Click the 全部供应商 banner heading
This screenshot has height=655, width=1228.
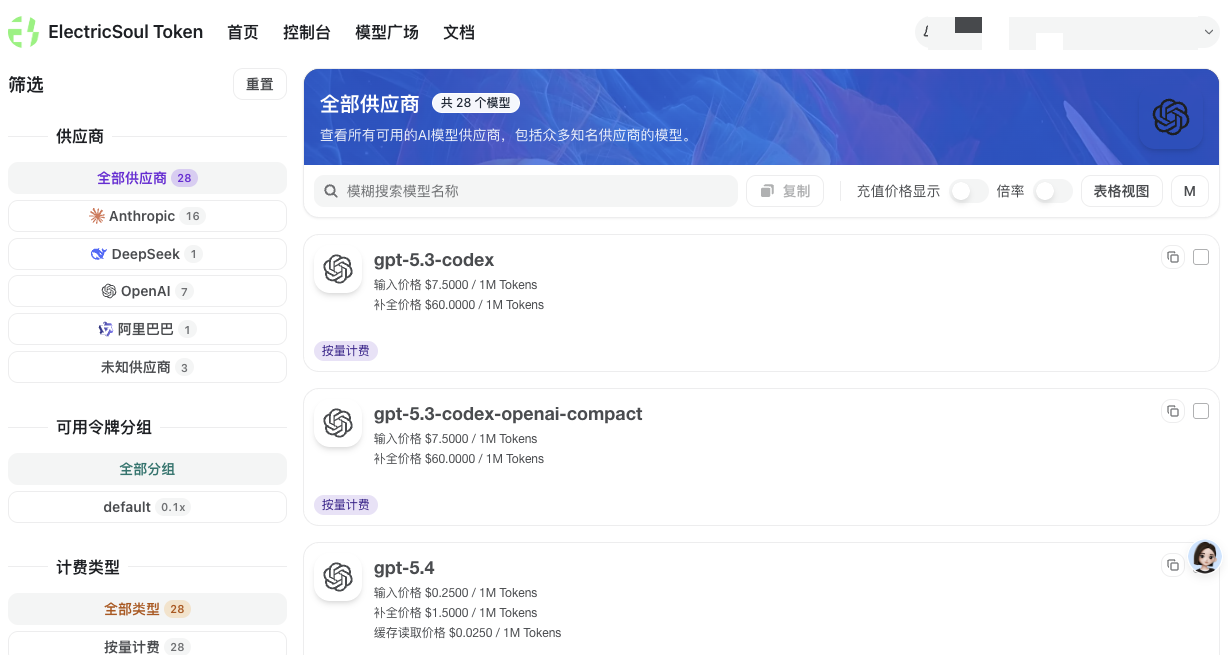pos(370,104)
